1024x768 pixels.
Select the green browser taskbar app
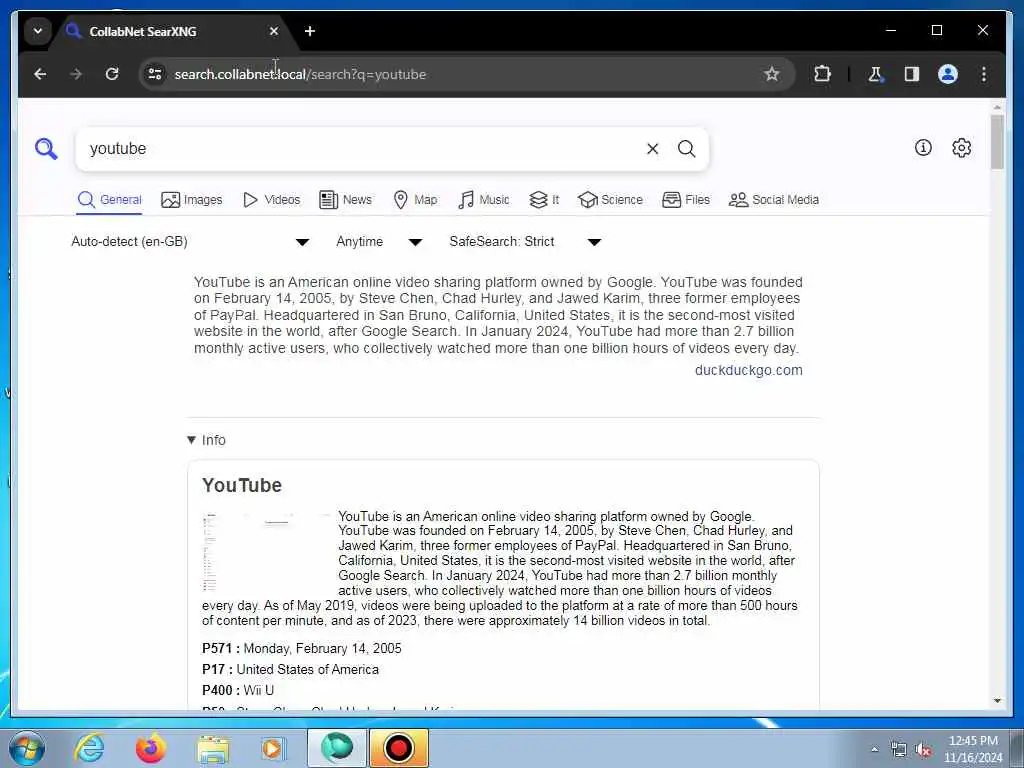[336, 748]
